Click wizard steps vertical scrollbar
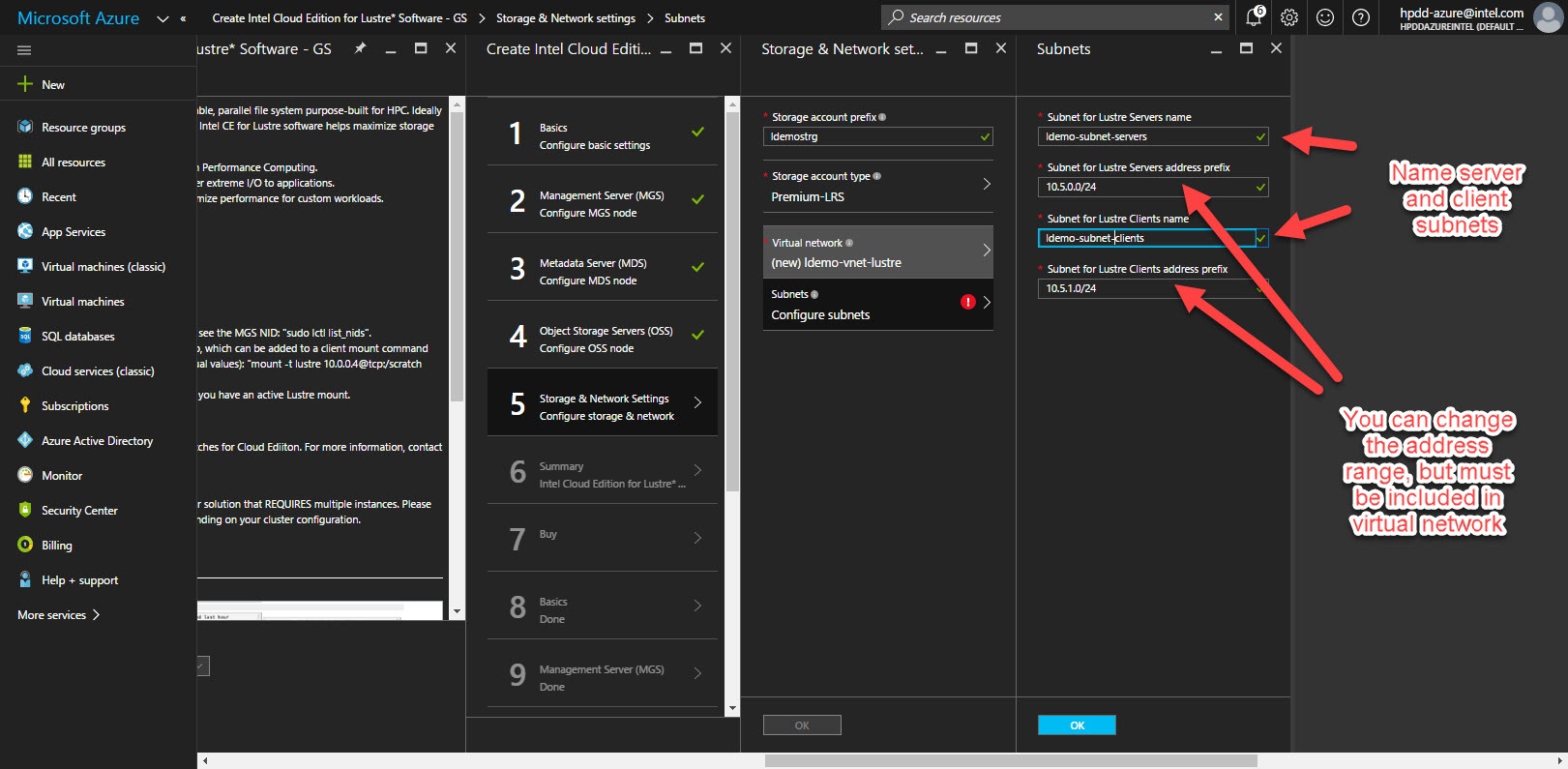 [732, 301]
